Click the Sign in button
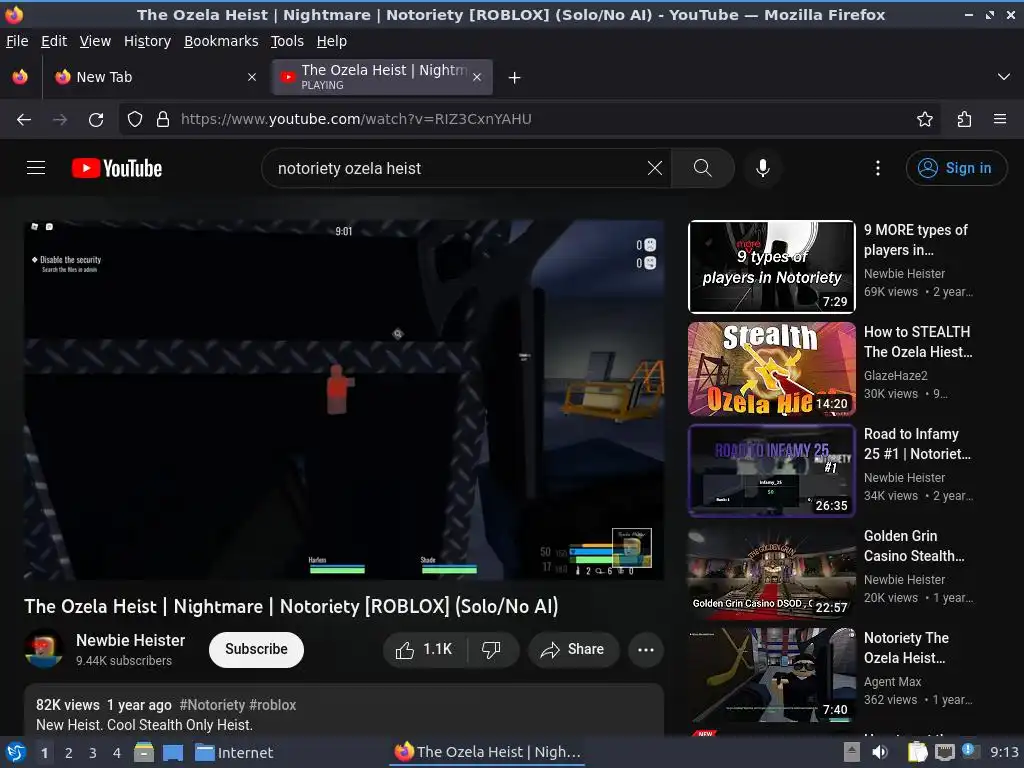 pyautogui.click(x=956, y=168)
